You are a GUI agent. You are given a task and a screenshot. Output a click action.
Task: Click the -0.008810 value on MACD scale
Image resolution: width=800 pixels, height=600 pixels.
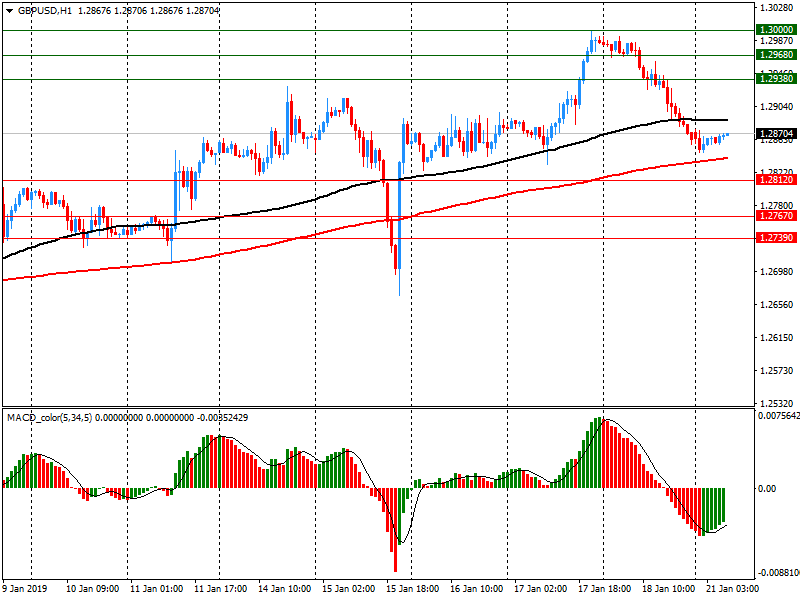[776, 573]
